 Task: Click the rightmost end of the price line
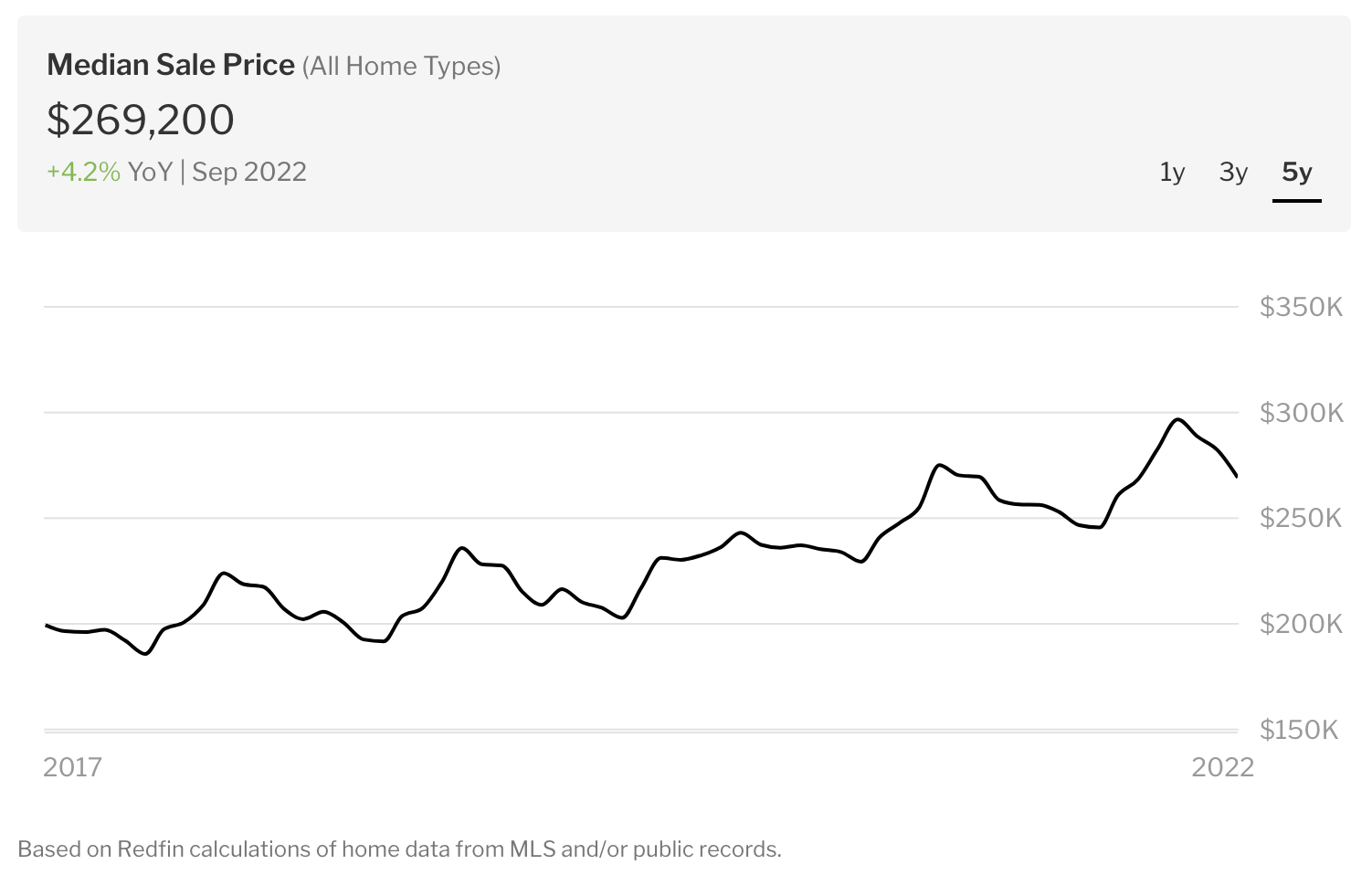tap(1236, 475)
